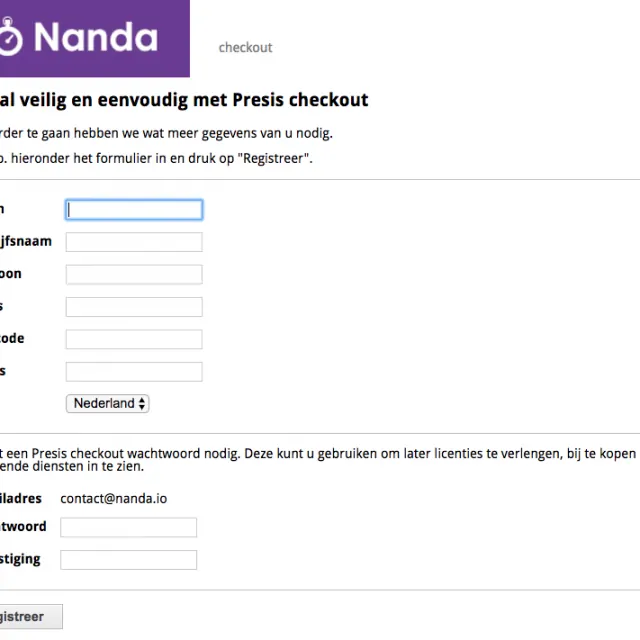Click the wachtwoord field label
This screenshot has height=640, width=640.
coord(23,527)
